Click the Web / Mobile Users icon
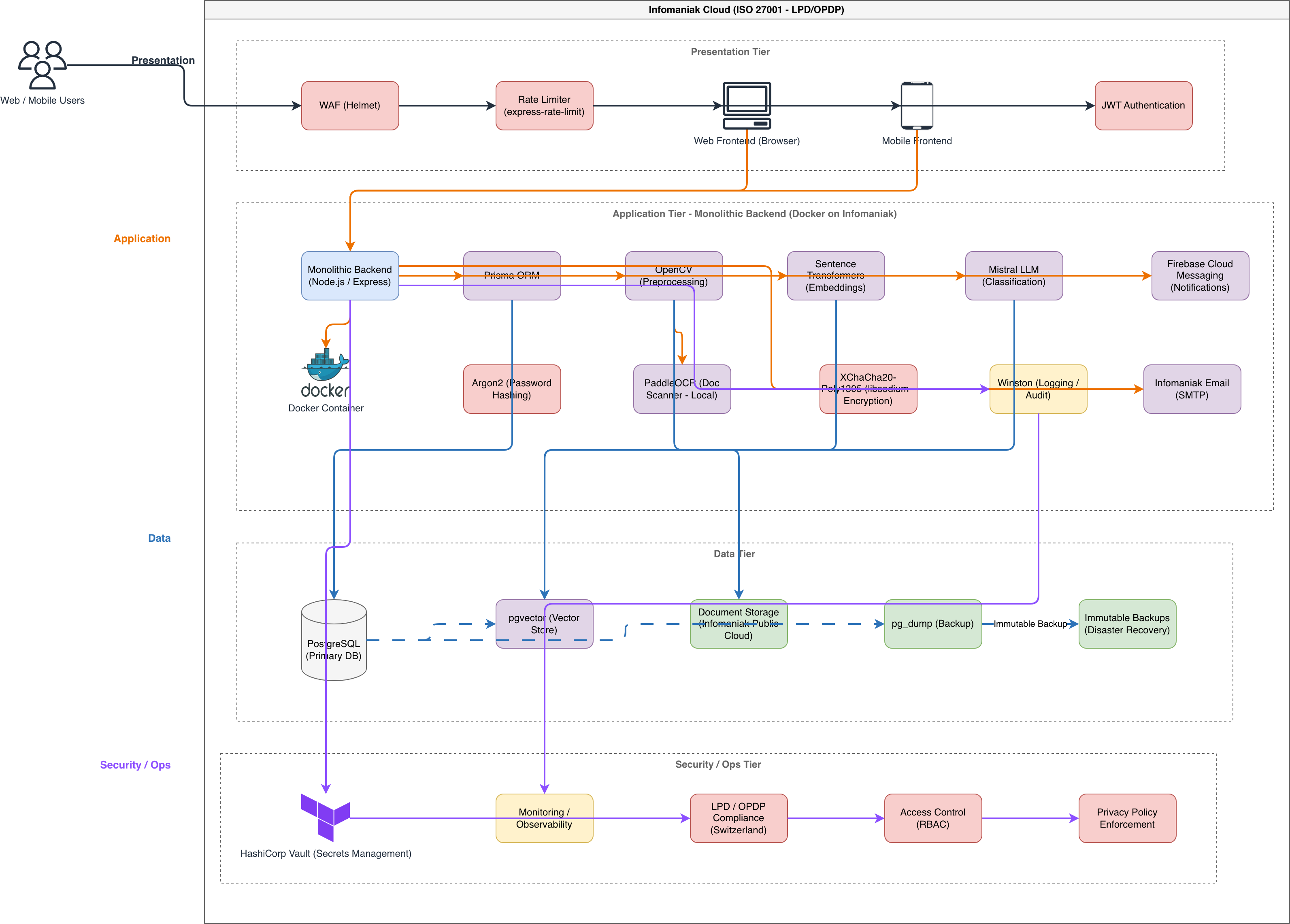 point(42,65)
